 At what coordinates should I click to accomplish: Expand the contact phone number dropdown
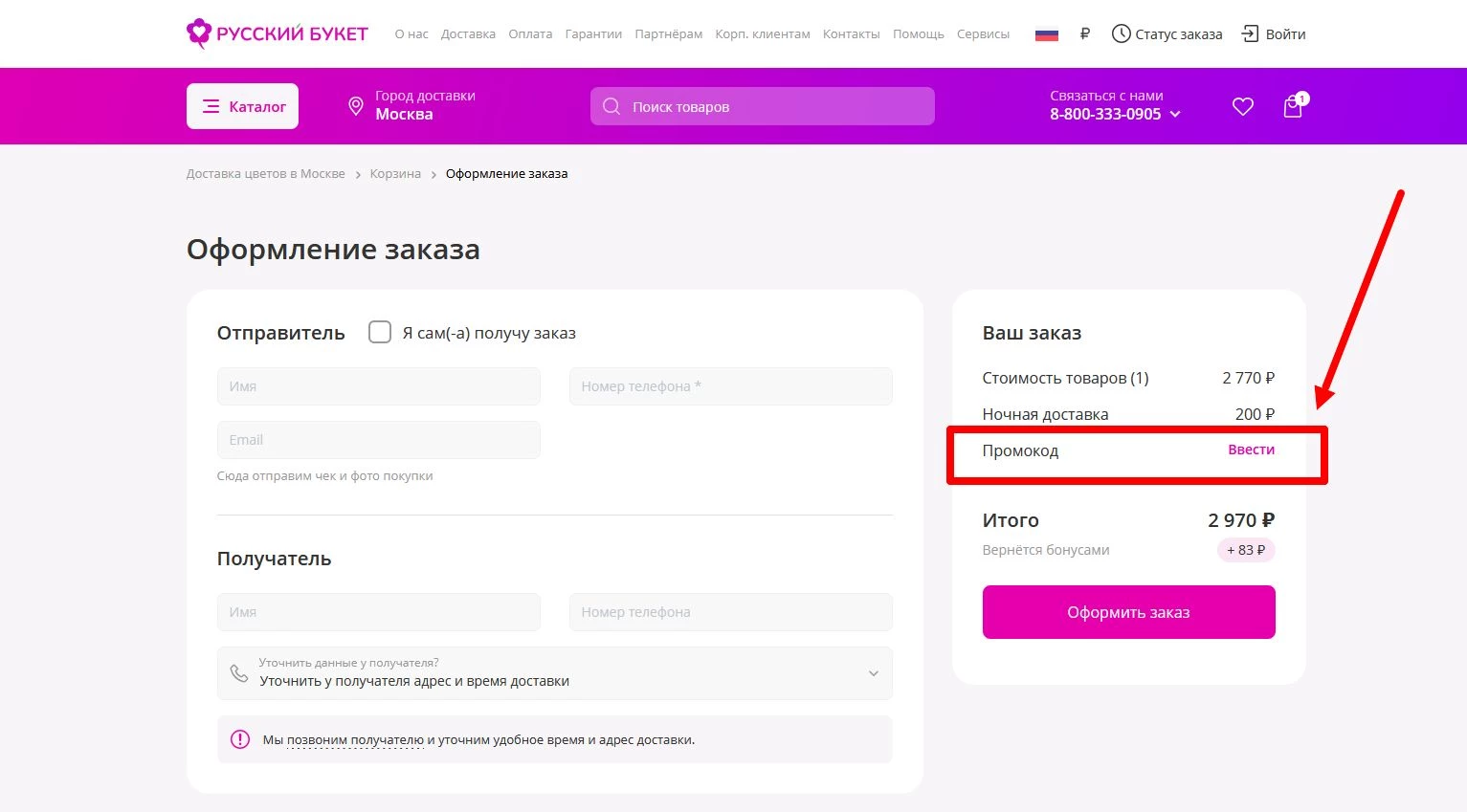tap(1175, 114)
